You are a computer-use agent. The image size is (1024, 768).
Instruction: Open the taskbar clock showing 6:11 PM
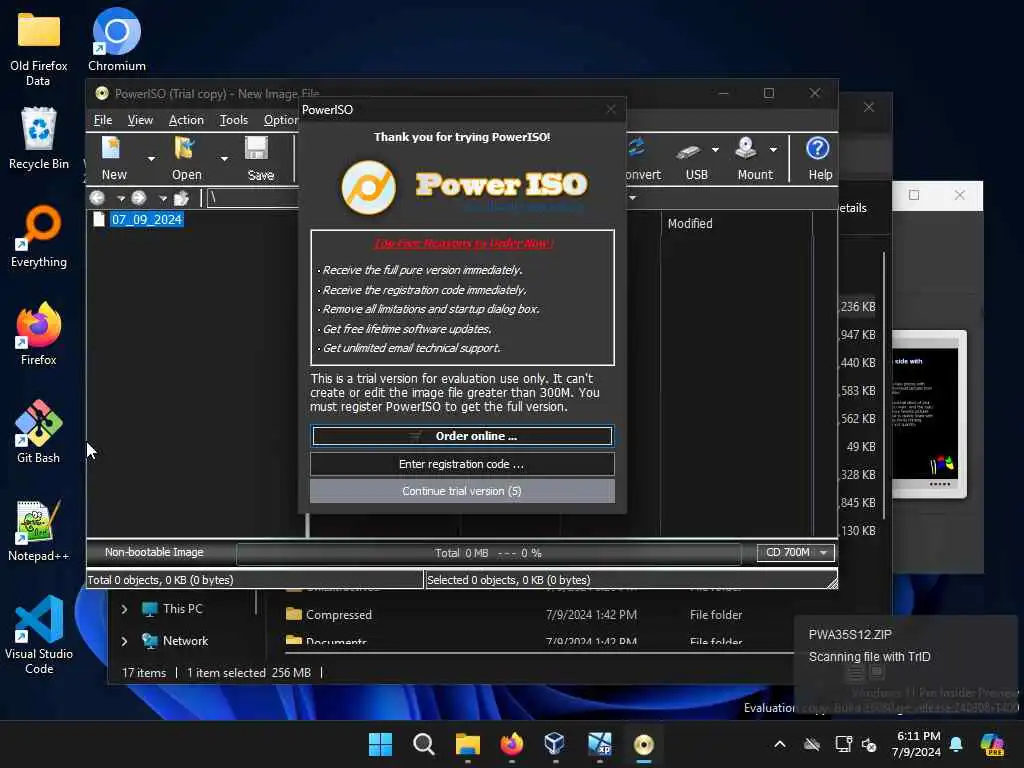click(917, 744)
